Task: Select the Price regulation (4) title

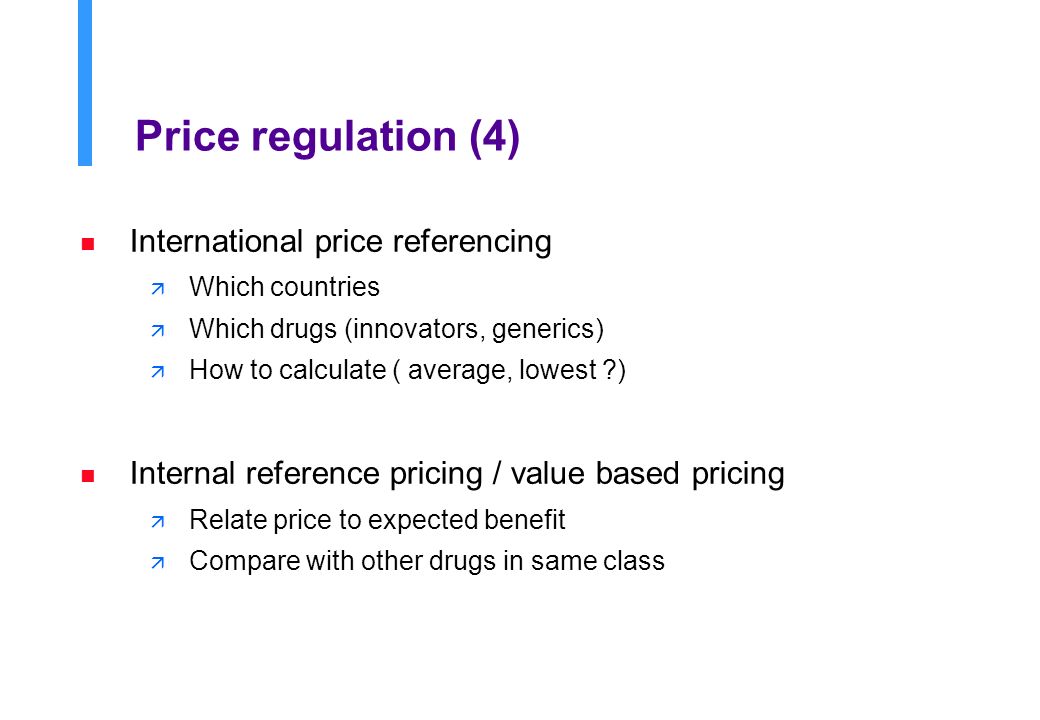Action: (328, 137)
